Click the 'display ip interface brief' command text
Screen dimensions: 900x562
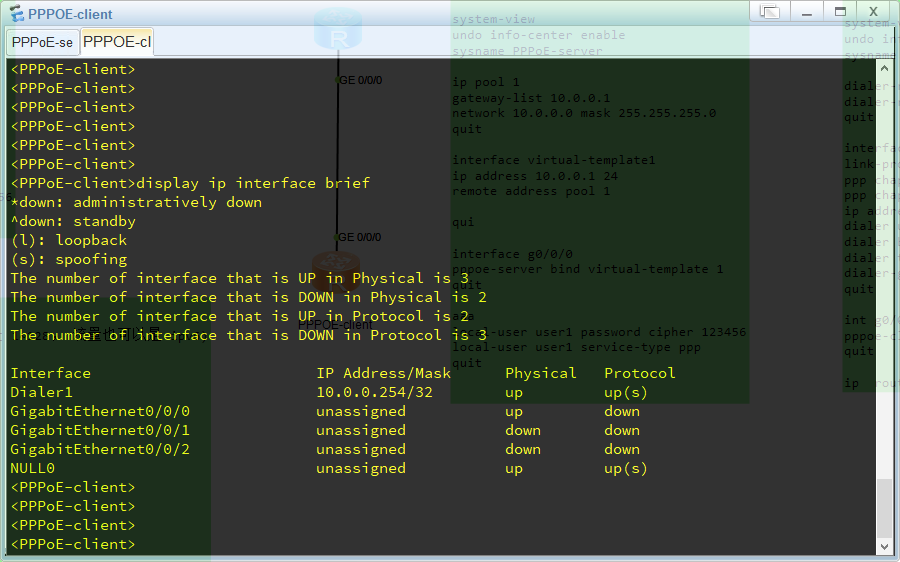253,183
